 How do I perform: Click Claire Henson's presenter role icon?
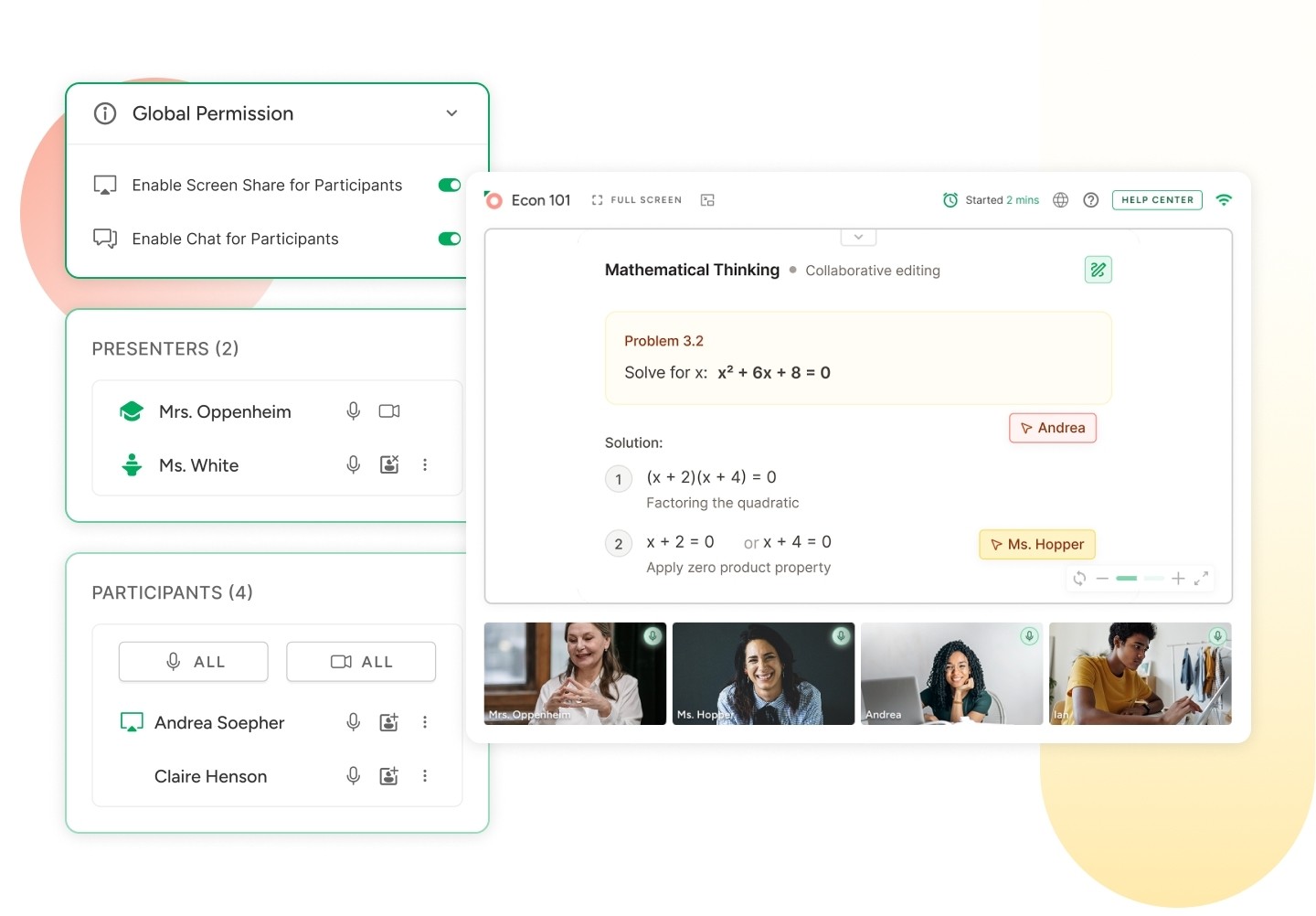point(389,776)
